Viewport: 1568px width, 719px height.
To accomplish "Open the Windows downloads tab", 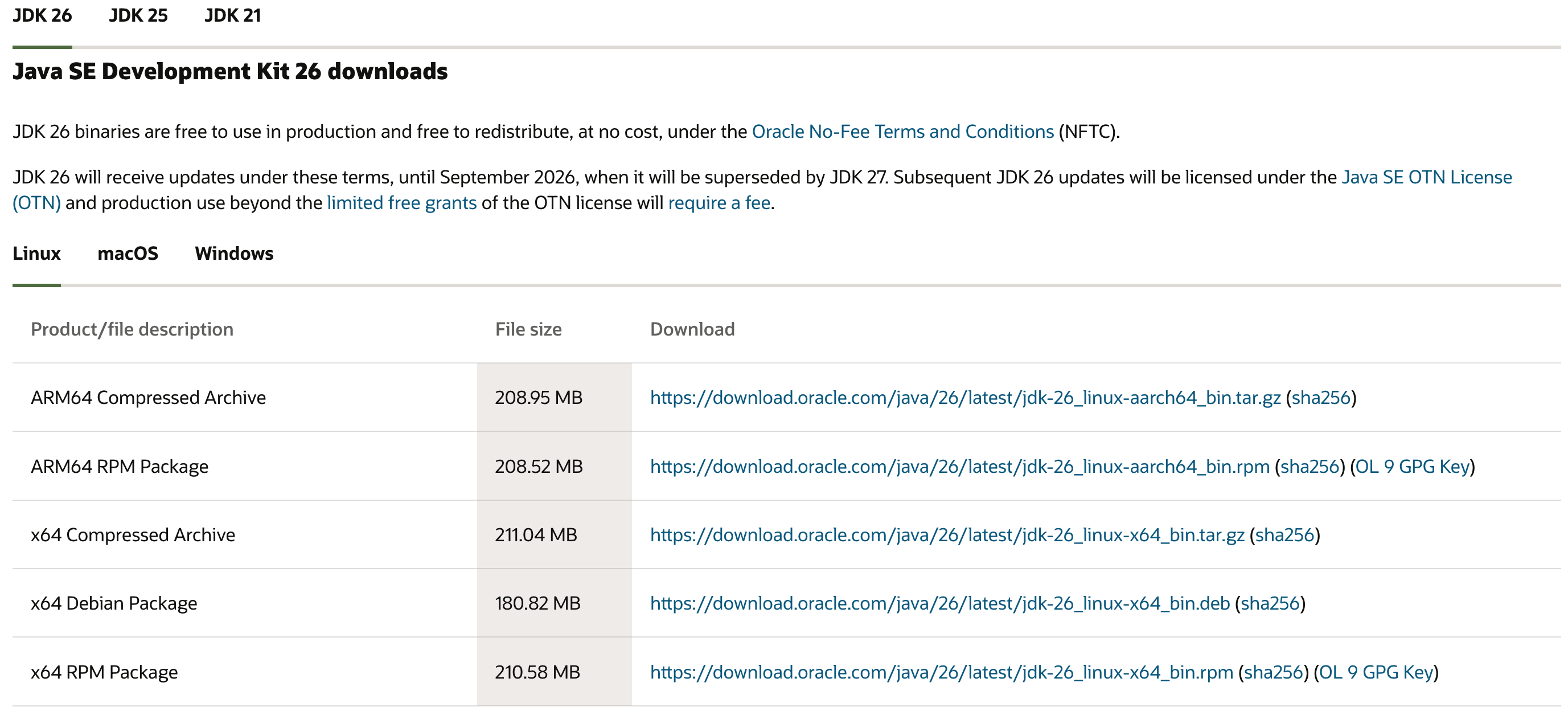I will (234, 254).
